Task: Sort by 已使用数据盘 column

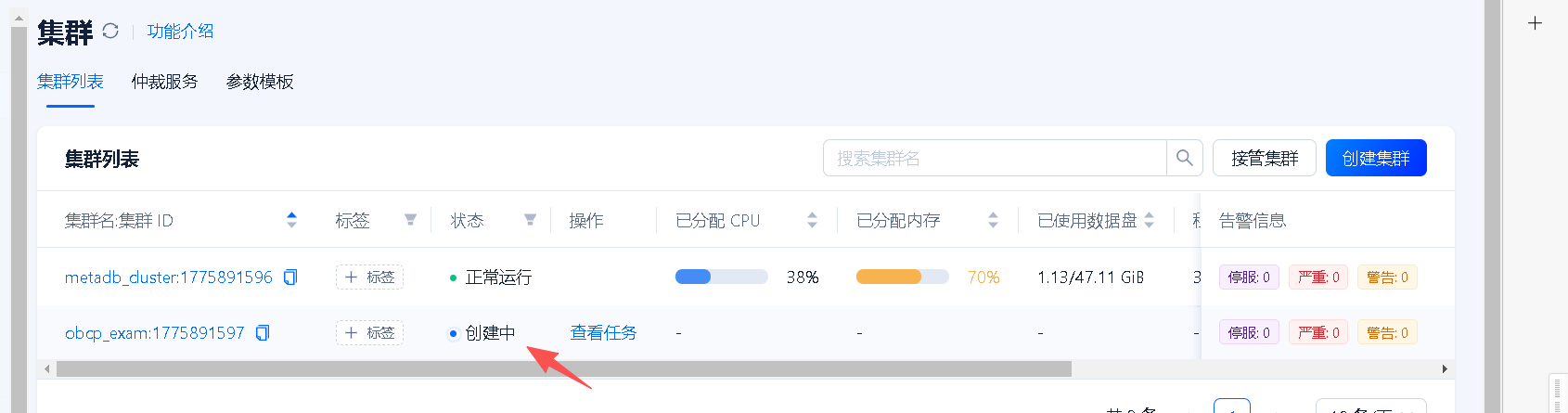Action: click(x=1149, y=220)
